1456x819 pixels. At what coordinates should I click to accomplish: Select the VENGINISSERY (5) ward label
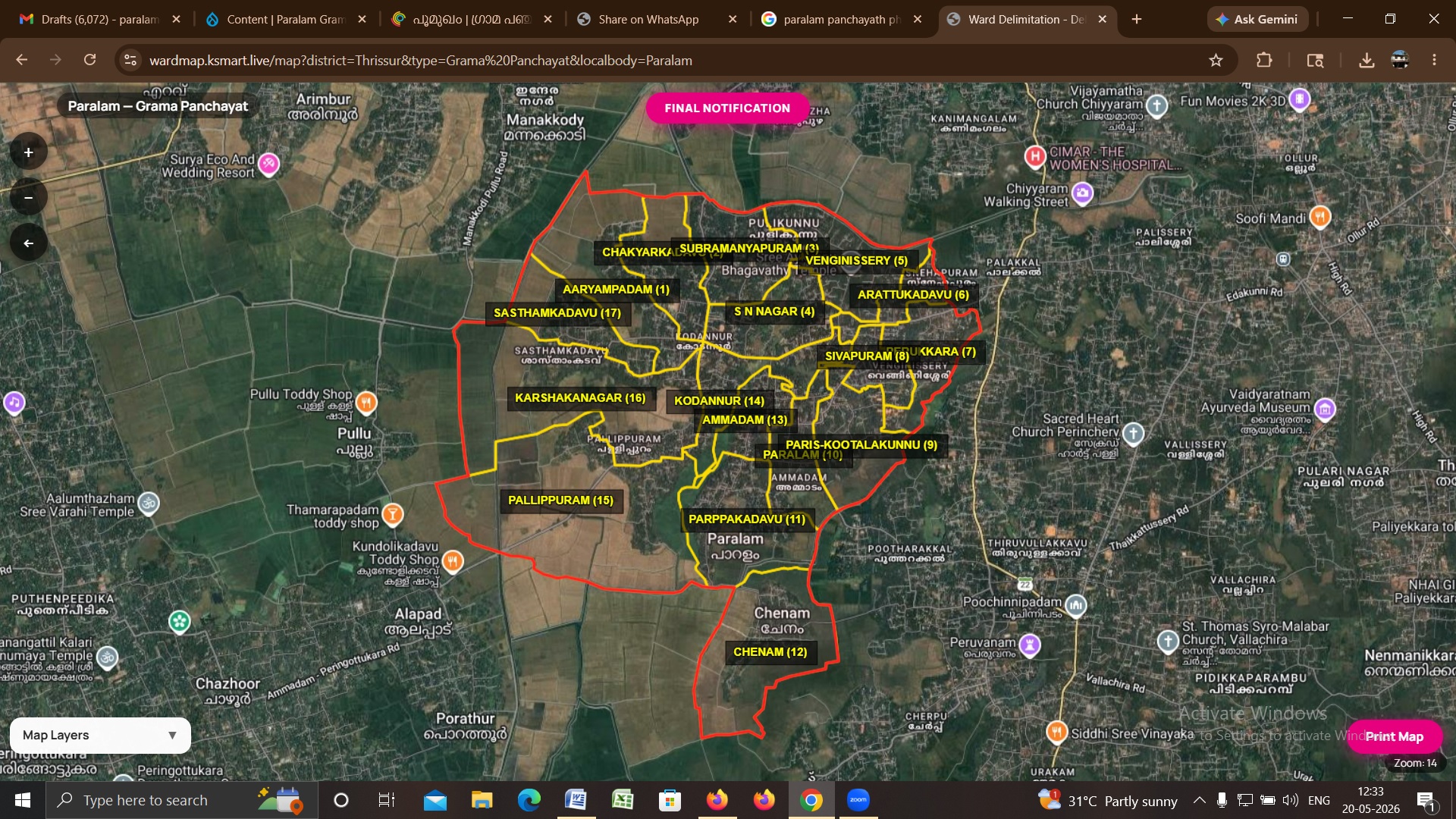pyautogui.click(x=857, y=261)
